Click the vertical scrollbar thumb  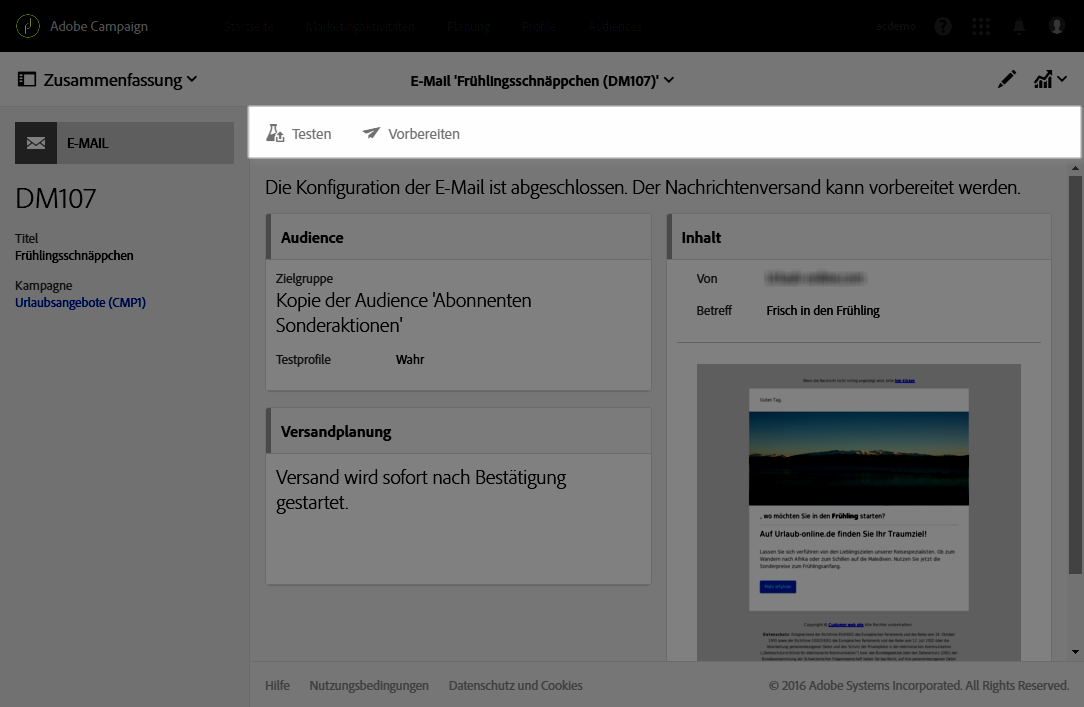pos(1075,375)
